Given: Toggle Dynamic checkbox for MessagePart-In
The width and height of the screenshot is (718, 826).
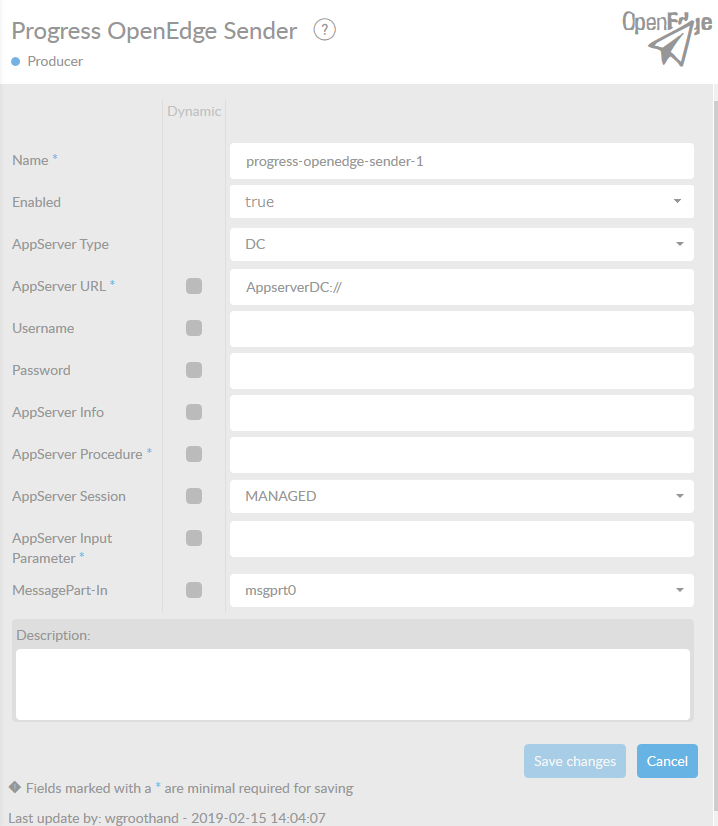Looking at the screenshot, I should click(194, 590).
